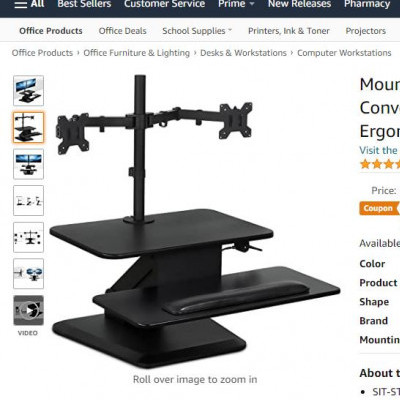Open Computer Workstations breadcrumb link
Screen dimensions: 400x400
344,53
